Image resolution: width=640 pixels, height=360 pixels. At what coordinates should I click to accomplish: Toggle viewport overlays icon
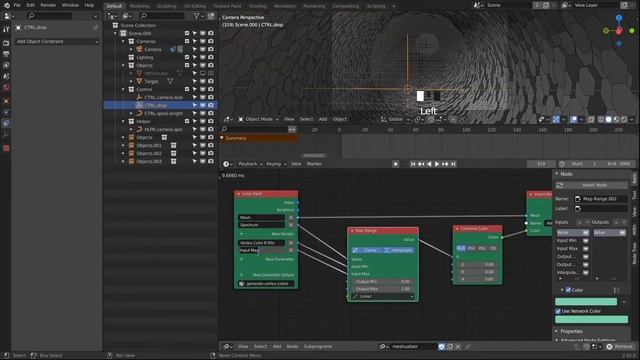click(573, 120)
